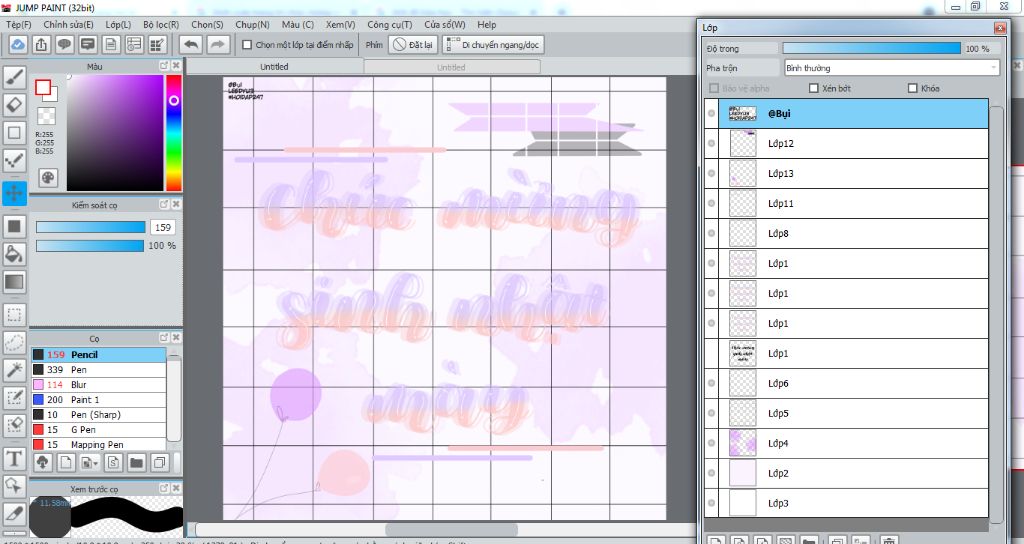Float the Màu panel using its pop-out icon
1024x544 pixels.
(164, 66)
